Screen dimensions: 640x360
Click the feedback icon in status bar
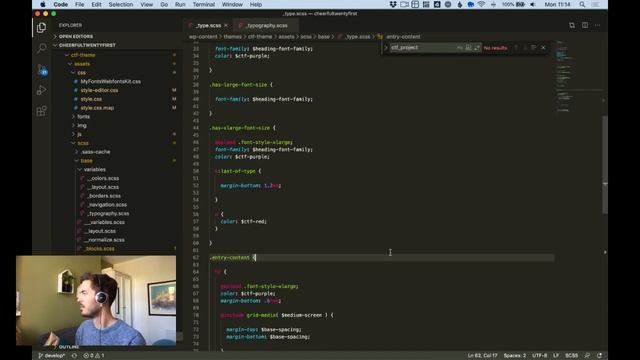587,356
